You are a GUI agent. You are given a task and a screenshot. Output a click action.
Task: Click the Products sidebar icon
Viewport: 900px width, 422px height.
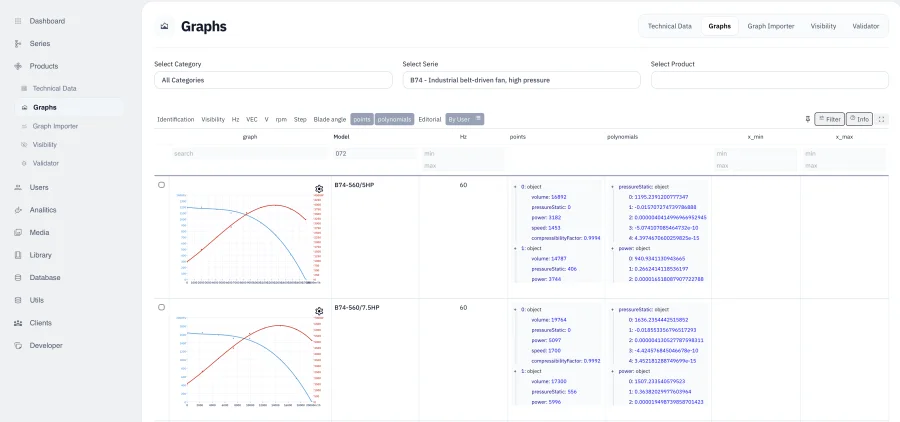point(17,66)
